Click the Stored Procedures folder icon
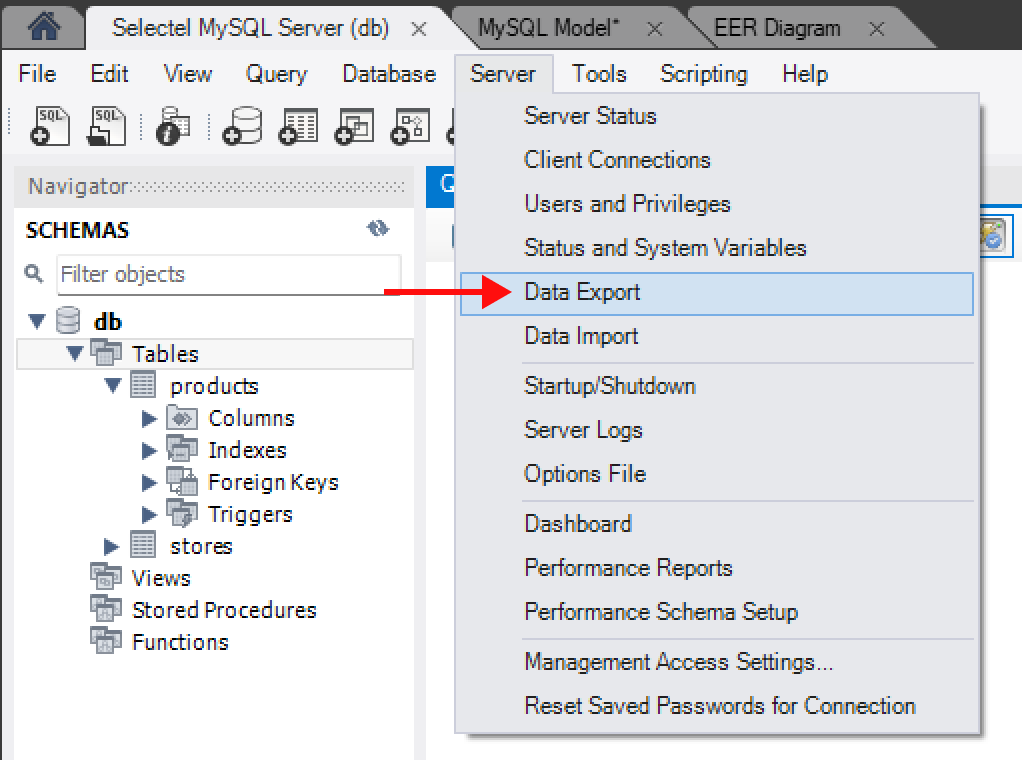The image size is (1022, 760). click(106, 608)
